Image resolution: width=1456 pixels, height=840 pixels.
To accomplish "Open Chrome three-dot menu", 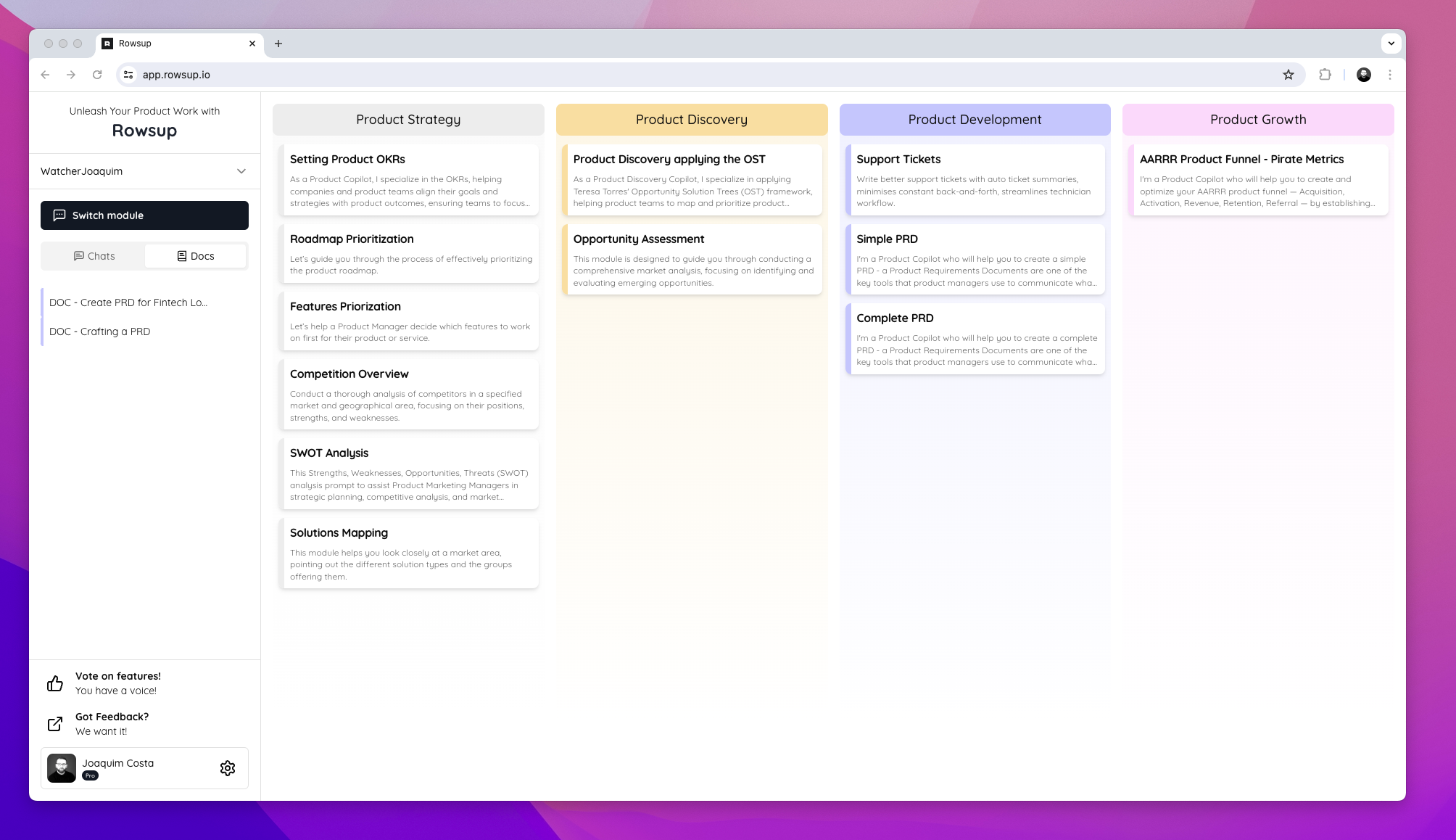I will coord(1390,75).
